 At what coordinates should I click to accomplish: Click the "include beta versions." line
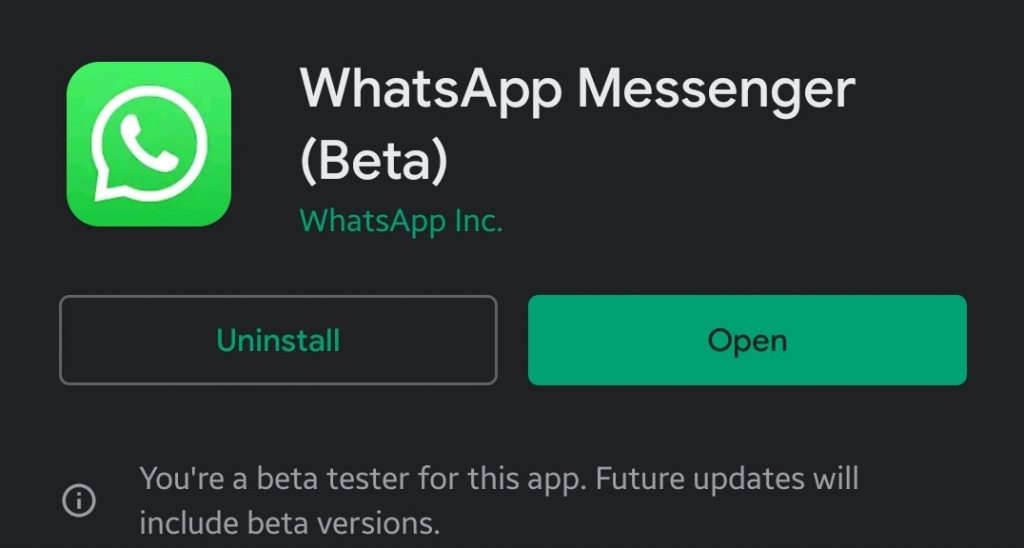[289, 522]
